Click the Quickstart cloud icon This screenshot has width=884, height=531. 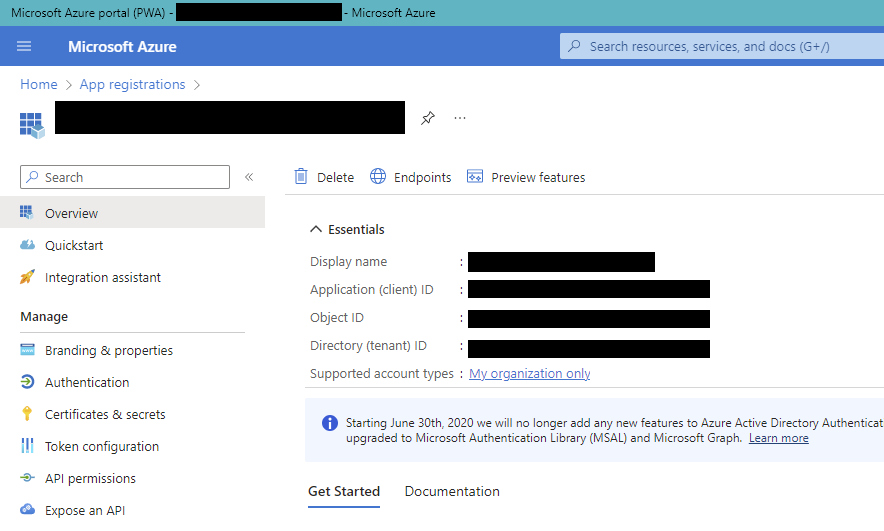(27, 246)
